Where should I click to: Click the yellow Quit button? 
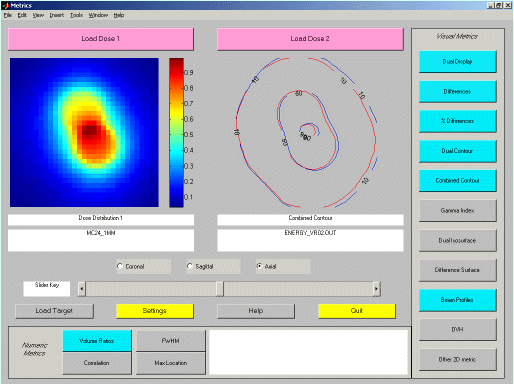point(357,311)
